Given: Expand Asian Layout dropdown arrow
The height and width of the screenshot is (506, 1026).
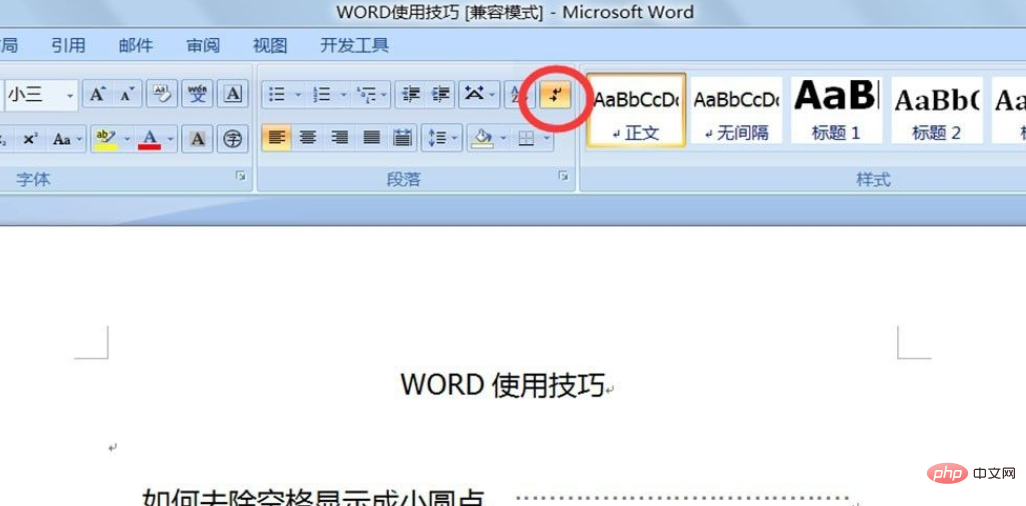Looking at the screenshot, I should point(493,95).
